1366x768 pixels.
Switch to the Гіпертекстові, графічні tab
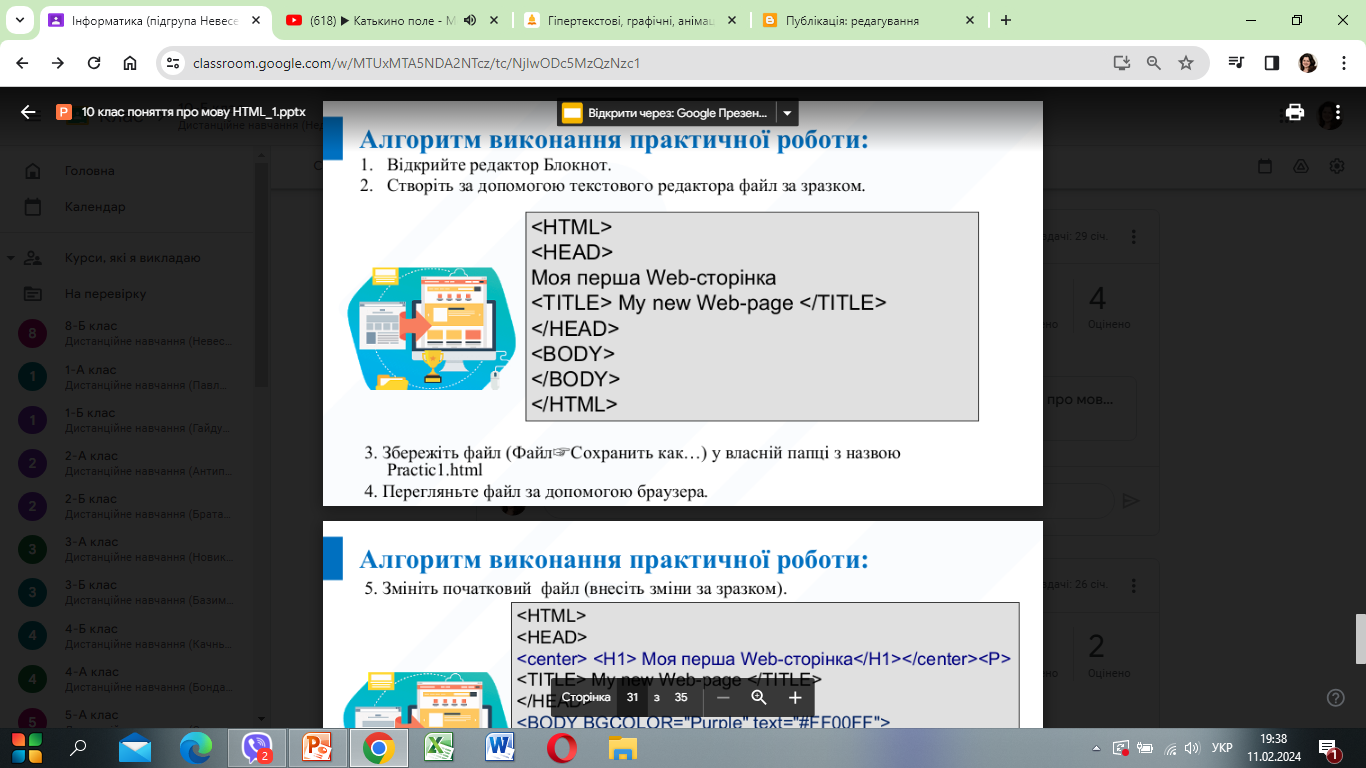point(631,20)
